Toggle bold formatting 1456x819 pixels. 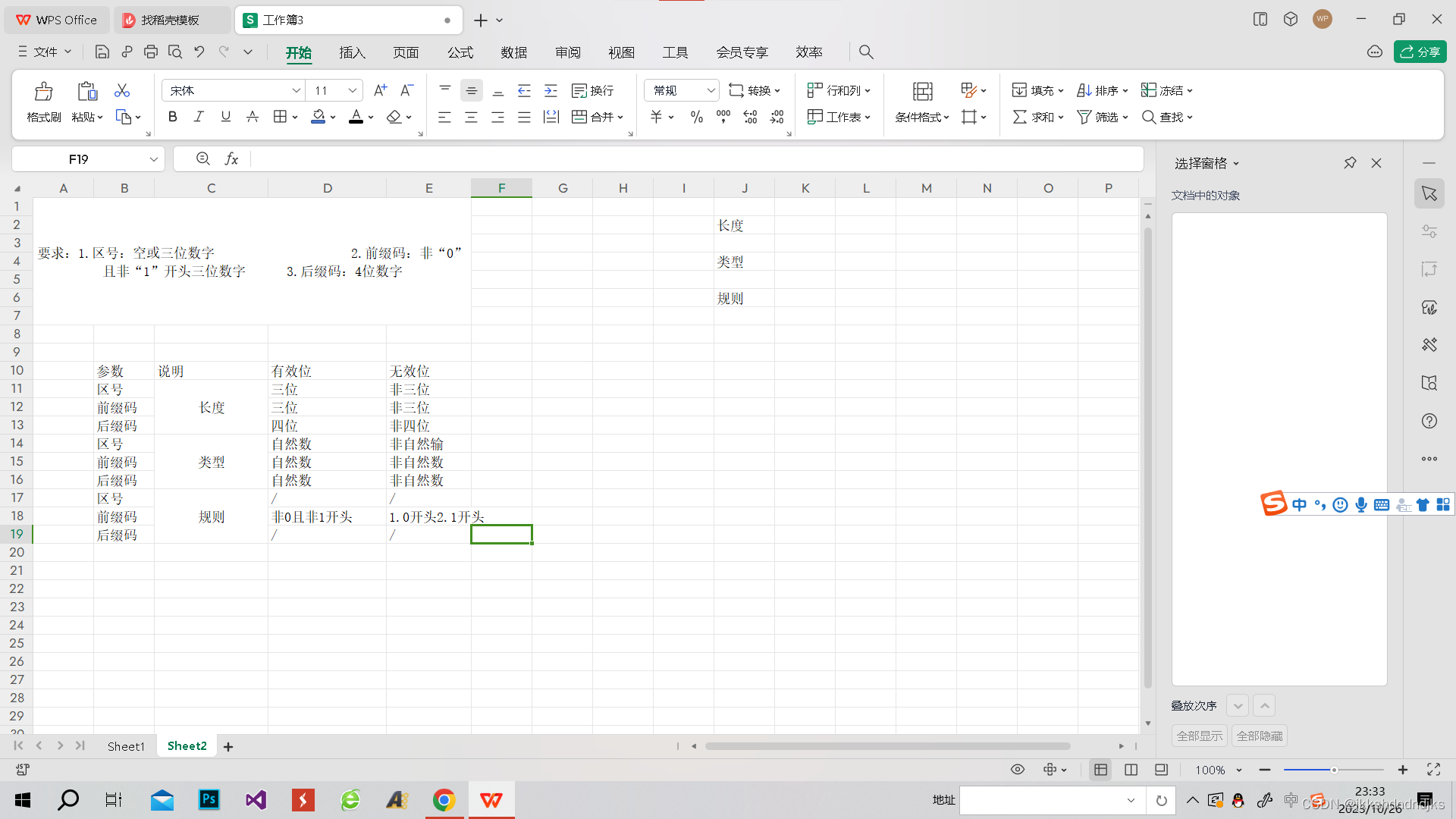pos(173,117)
